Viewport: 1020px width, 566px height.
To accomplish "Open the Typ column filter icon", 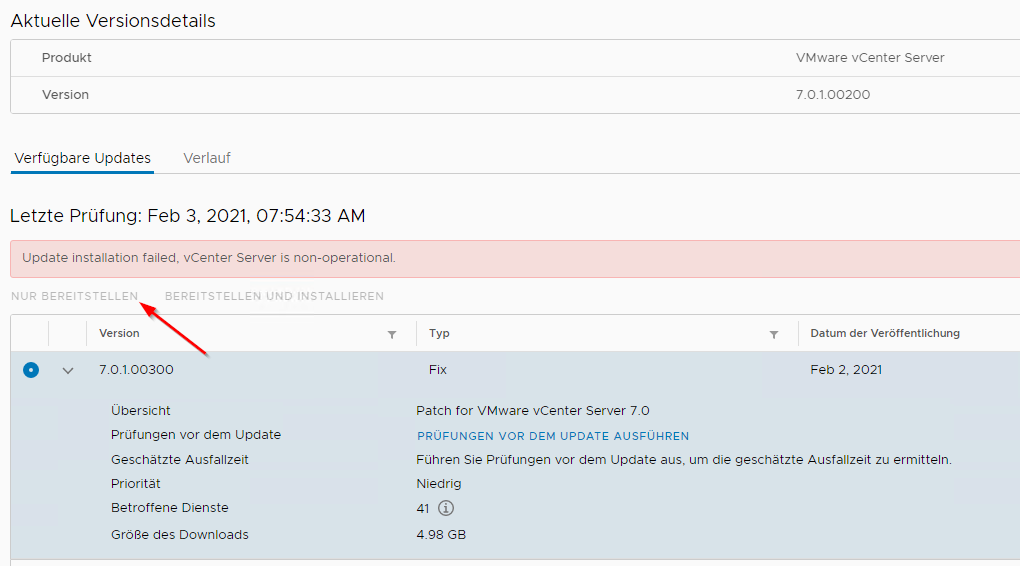I will 773,334.
